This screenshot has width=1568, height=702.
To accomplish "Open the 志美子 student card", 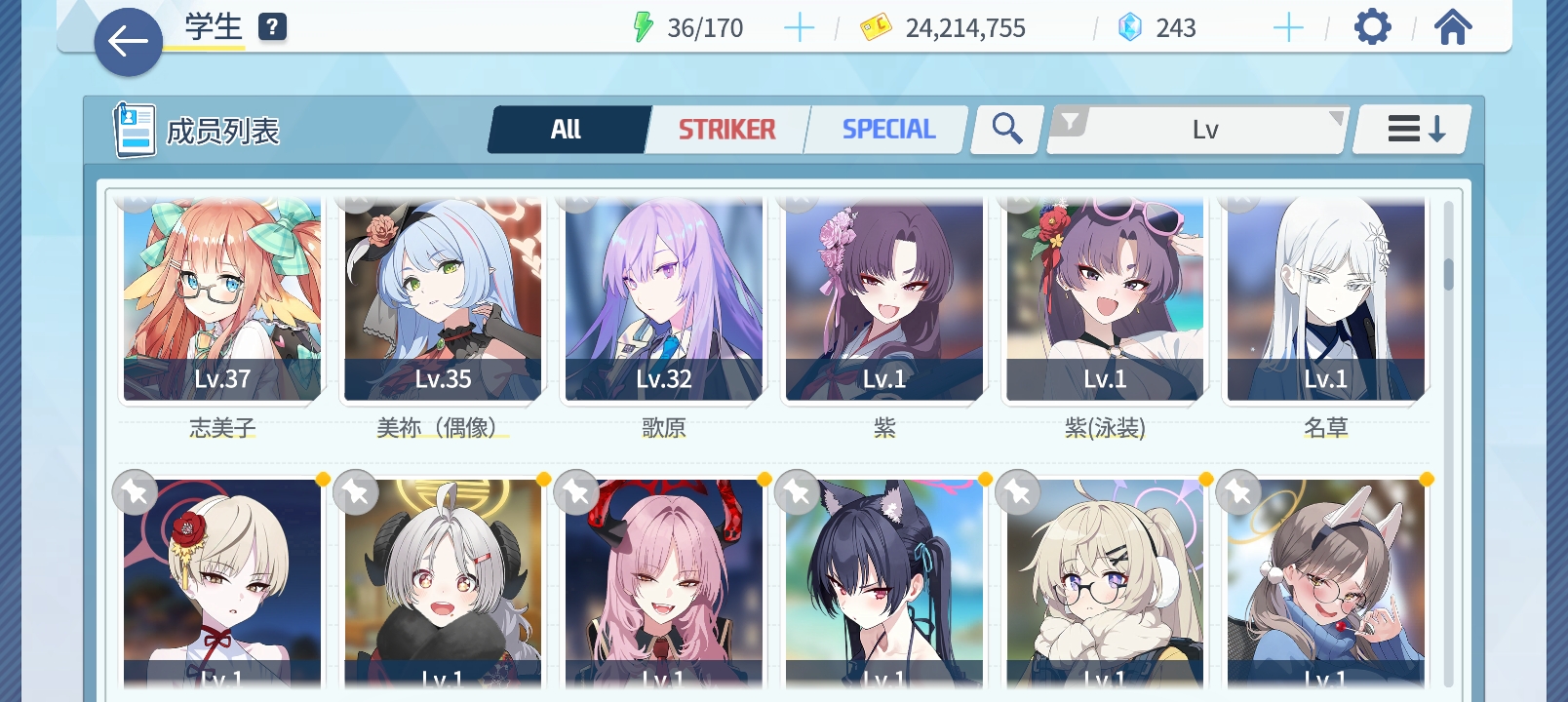I will tap(222, 300).
